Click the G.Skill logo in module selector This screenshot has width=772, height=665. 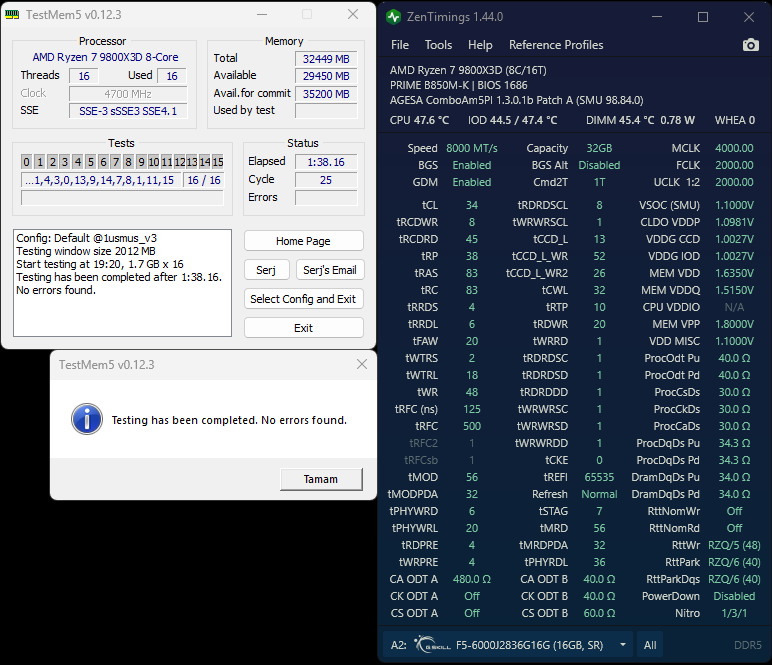(x=432, y=645)
